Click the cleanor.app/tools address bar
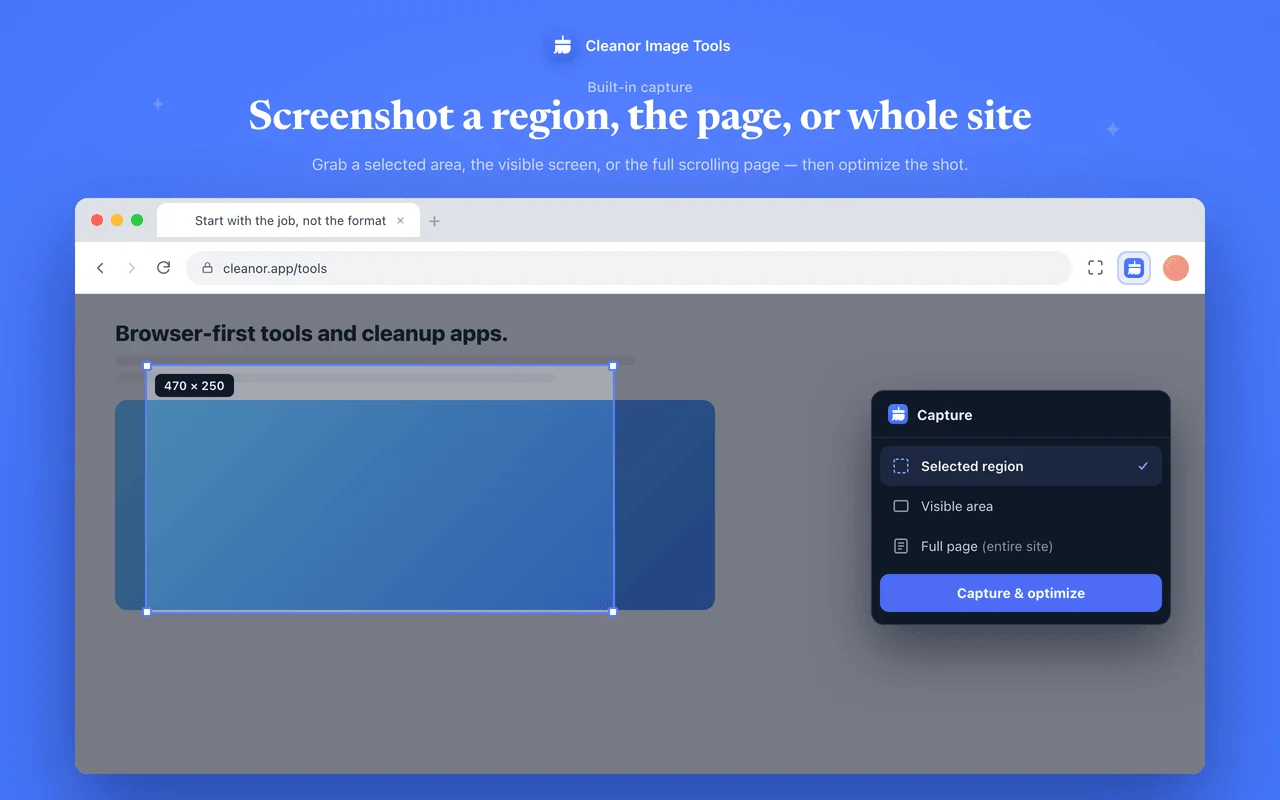 pos(628,268)
